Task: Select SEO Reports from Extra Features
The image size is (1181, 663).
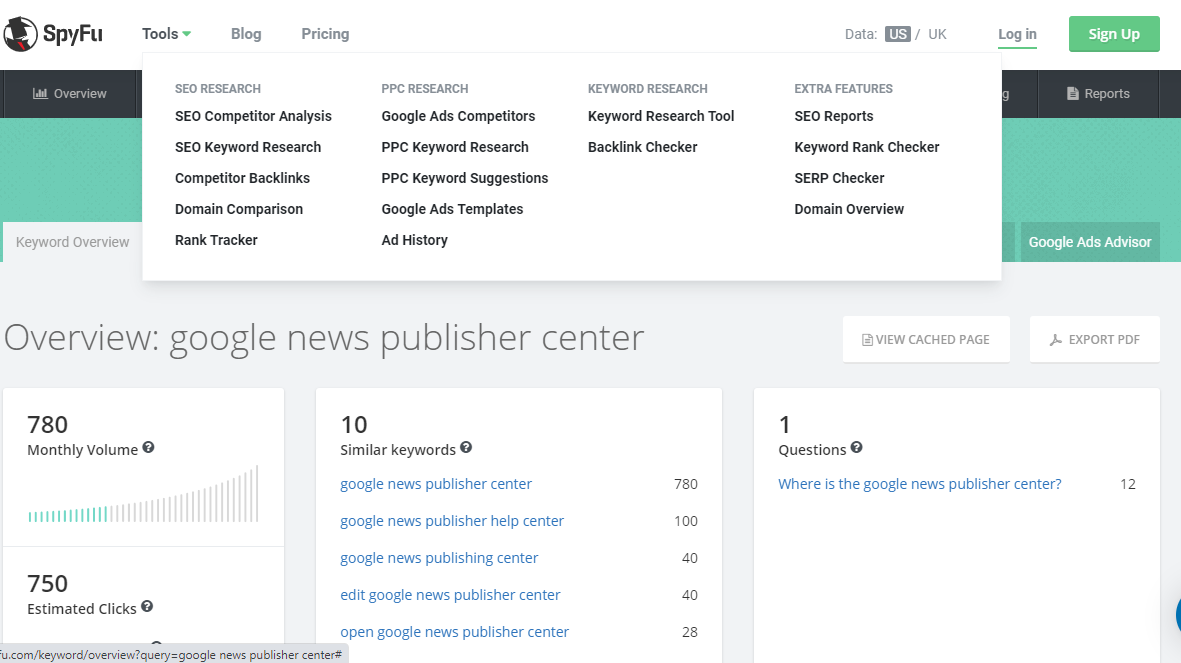Action: (834, 116)
